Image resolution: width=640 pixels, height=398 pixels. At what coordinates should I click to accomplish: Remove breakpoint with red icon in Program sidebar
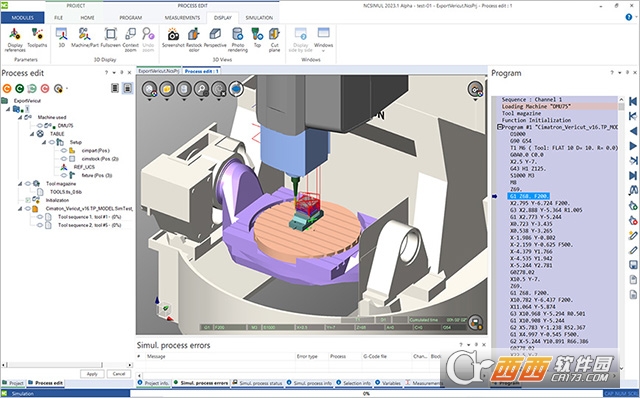[x=633, y=220]
